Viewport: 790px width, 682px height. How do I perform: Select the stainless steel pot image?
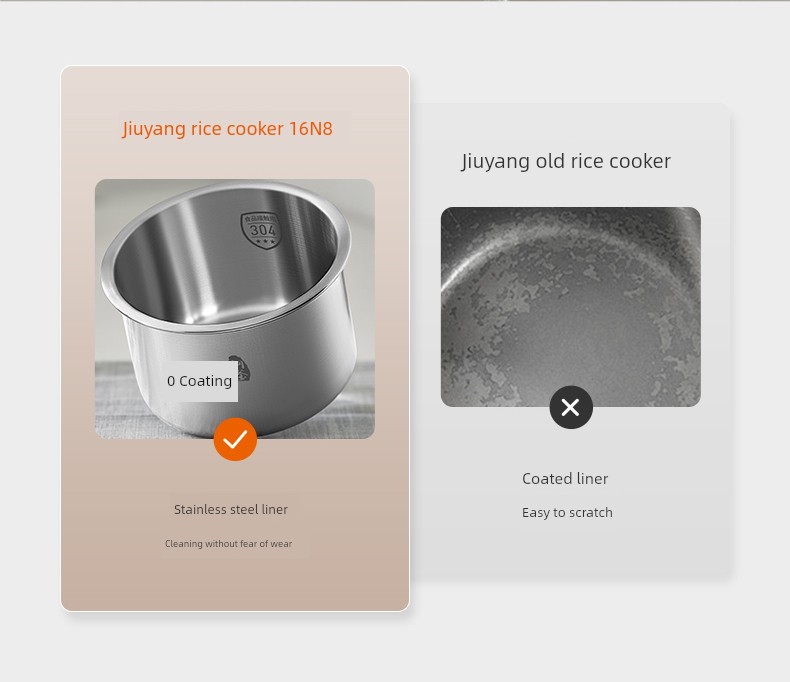click(235, 309)
